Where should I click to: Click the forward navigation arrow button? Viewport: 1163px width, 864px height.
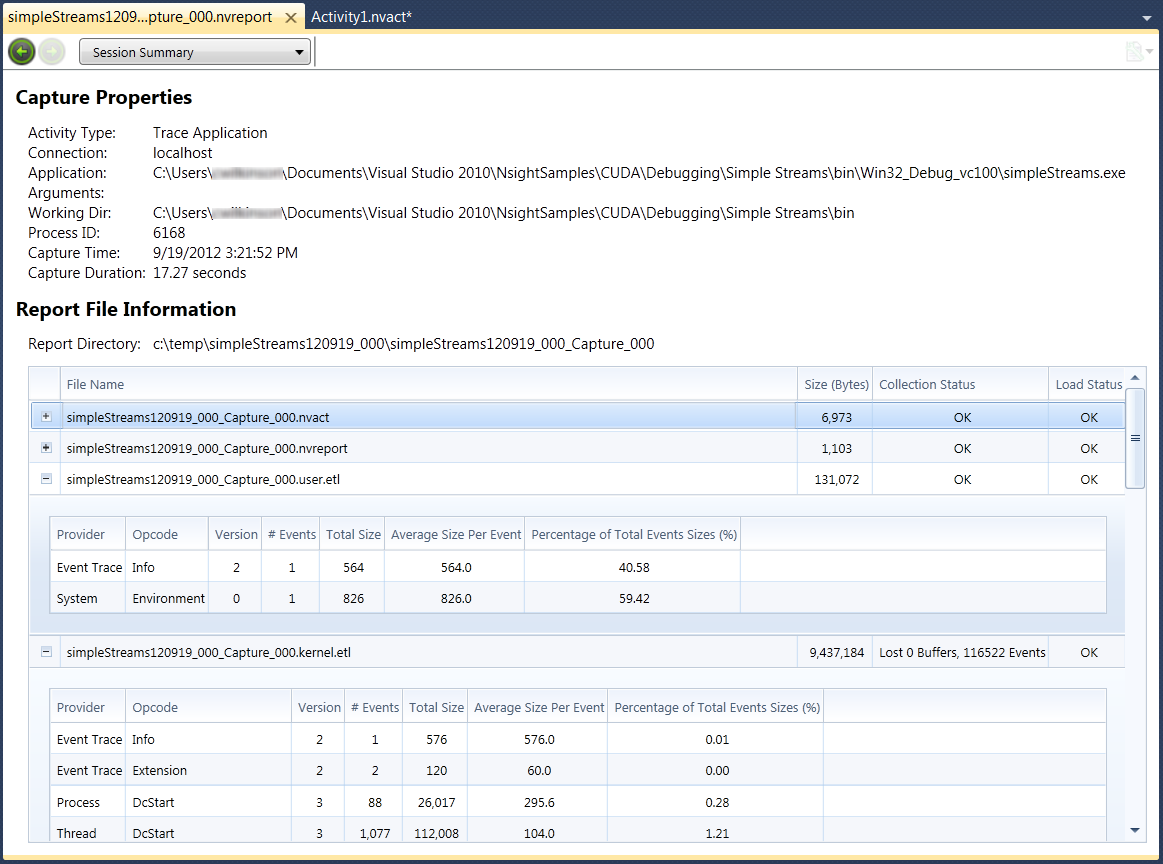pos(52,52)
